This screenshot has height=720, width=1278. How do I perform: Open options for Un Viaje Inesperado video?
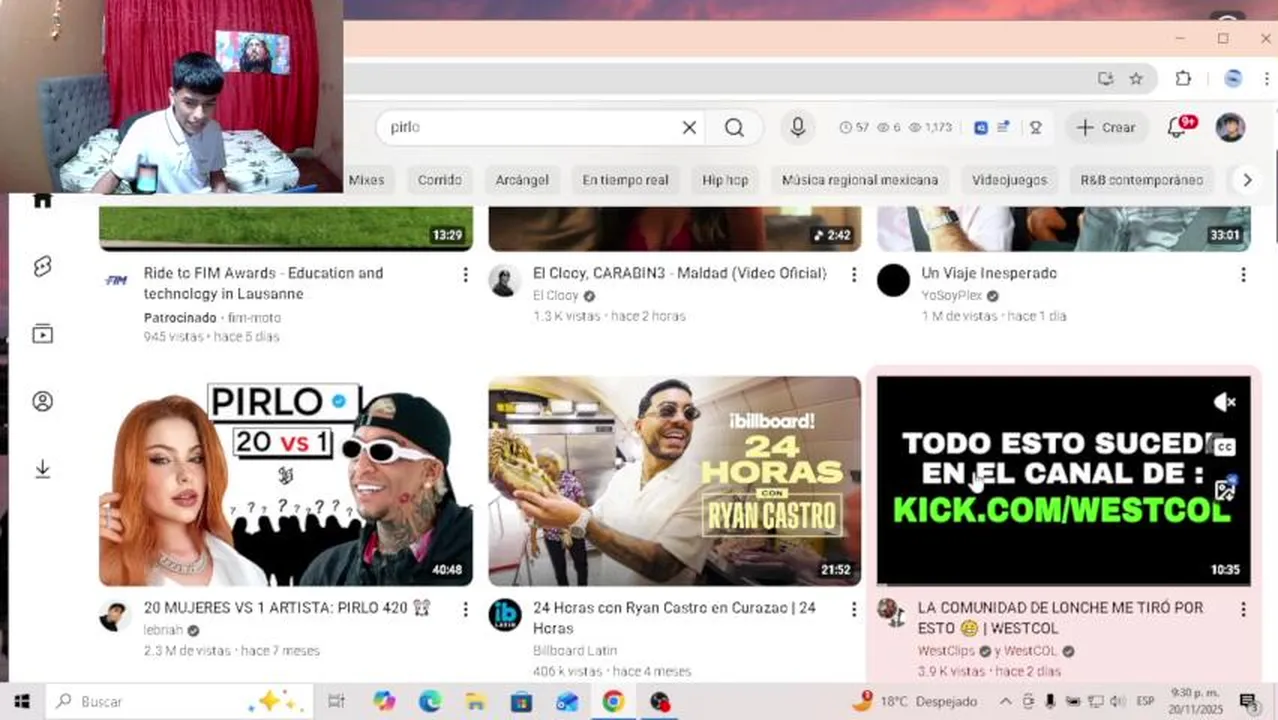[x=1243, y=274]
